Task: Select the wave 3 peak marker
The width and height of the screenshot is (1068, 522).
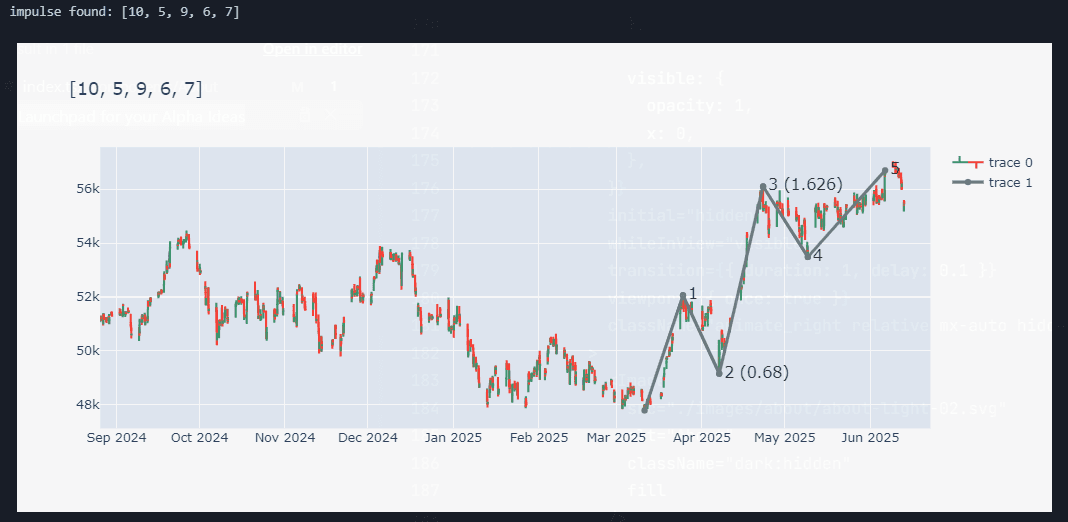Action: (x=763, y=186)
